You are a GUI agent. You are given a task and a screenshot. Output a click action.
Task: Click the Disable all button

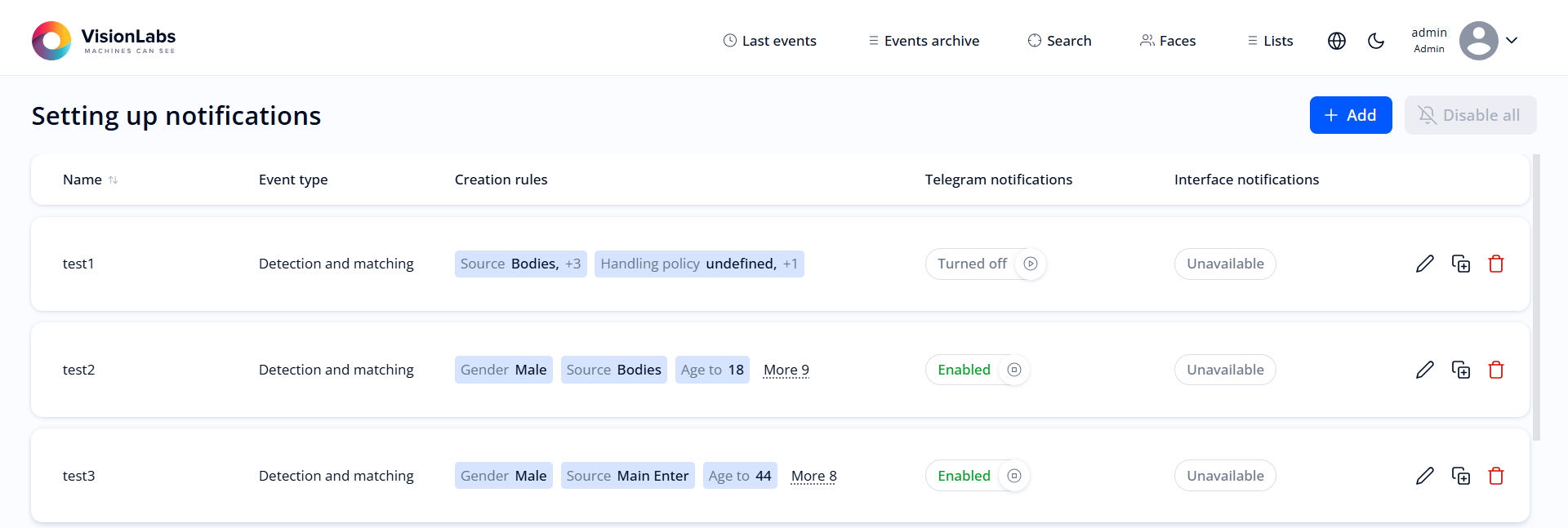tap(1469, 115)
